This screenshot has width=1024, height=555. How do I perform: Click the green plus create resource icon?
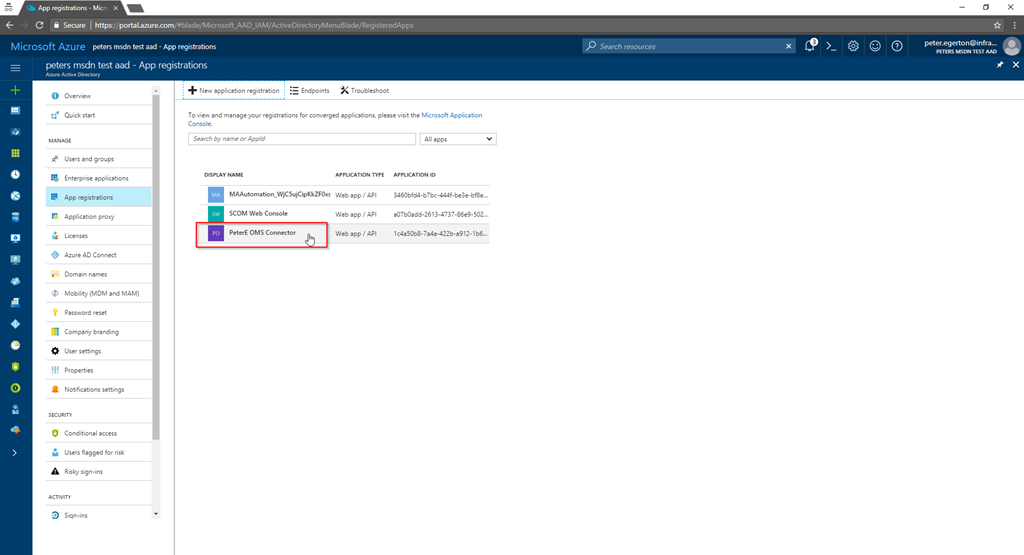pos(15,90)
